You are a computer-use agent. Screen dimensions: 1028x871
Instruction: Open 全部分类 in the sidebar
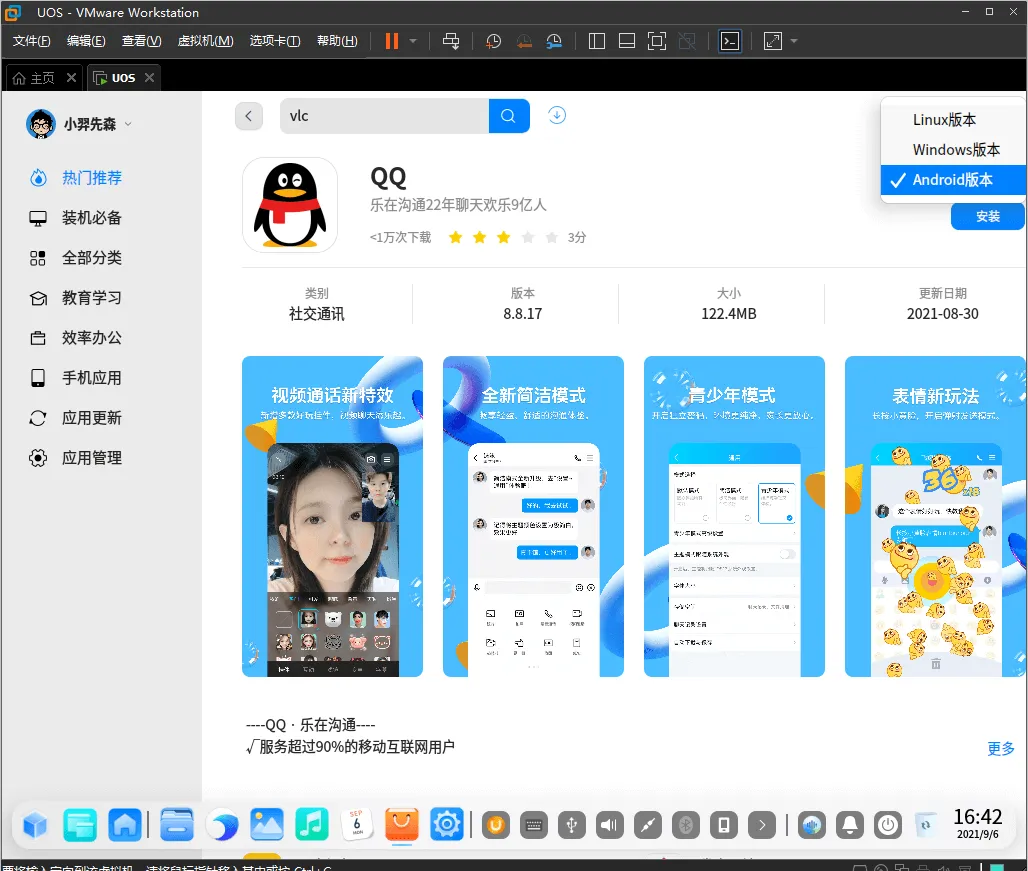coord(75,258)
